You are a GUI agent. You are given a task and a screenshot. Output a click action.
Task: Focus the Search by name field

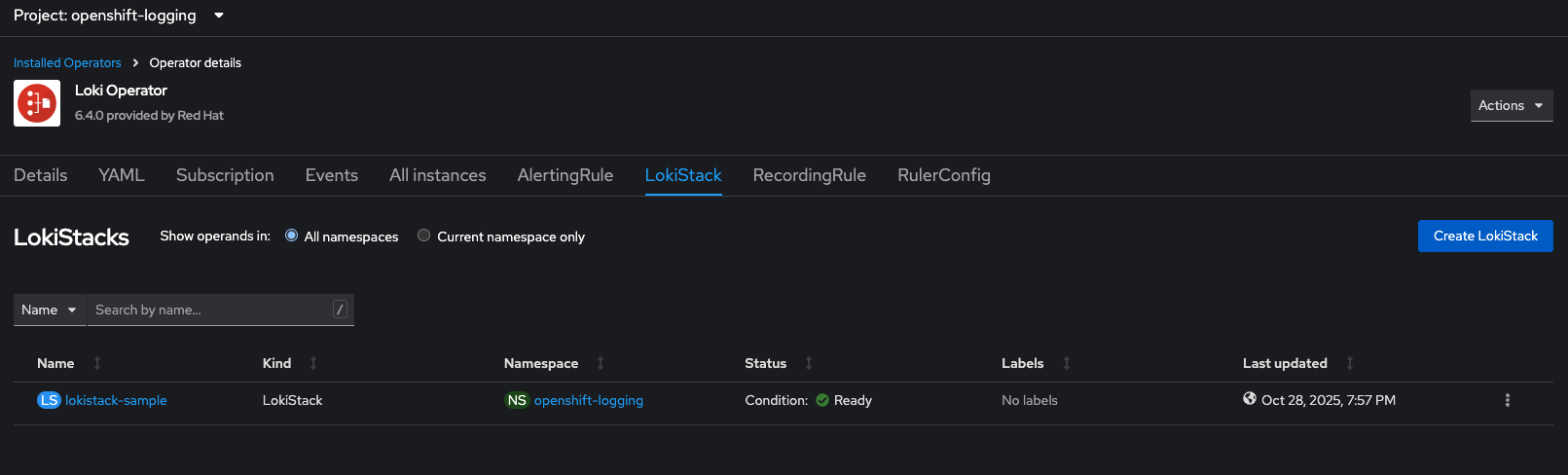(x=209, y=310)
